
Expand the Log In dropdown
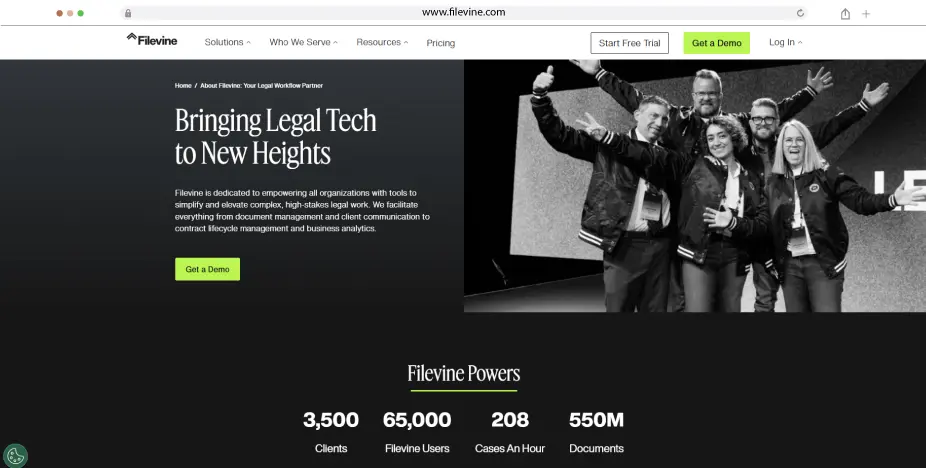pyautogui.click(x=785, y=42)
